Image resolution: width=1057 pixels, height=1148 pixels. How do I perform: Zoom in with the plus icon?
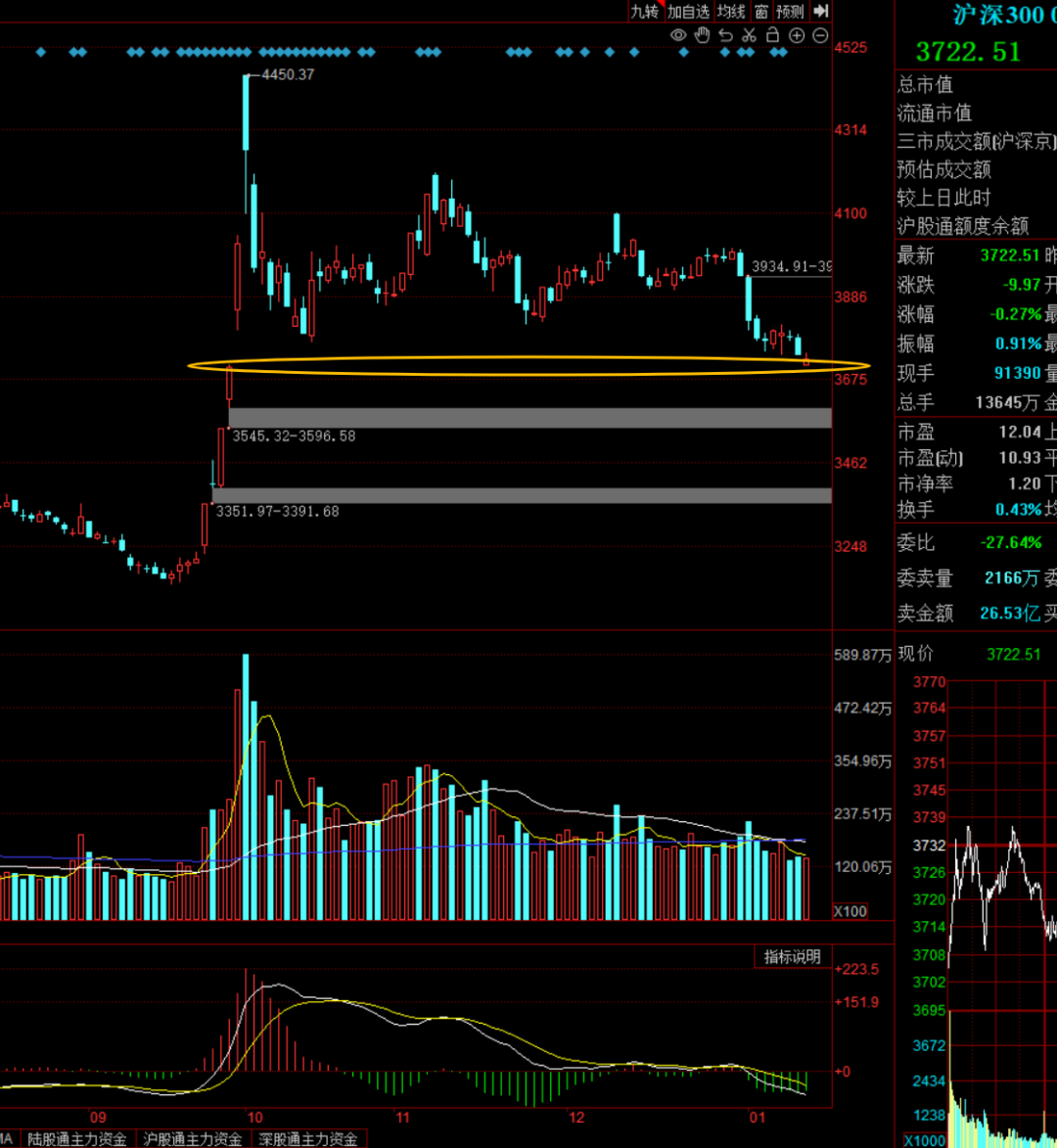(x=796, y=35)
